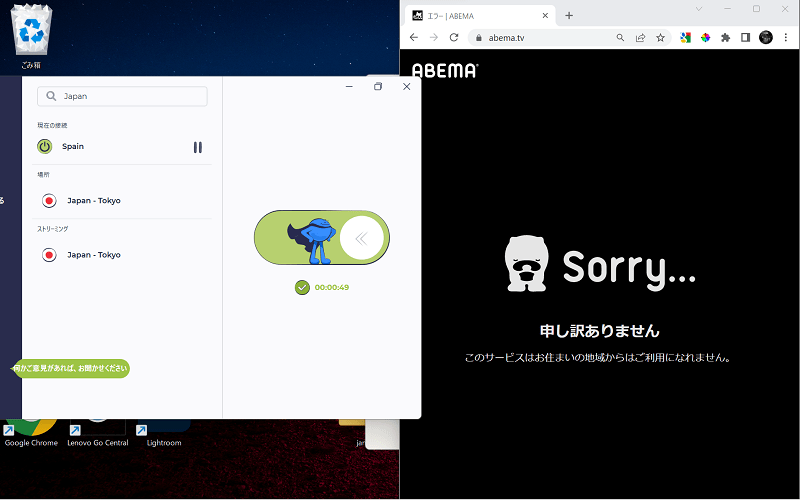Click the current connection label Spain
Viewport: 800px width, 500px height.
pyautogui.click(x=73, y=146)
